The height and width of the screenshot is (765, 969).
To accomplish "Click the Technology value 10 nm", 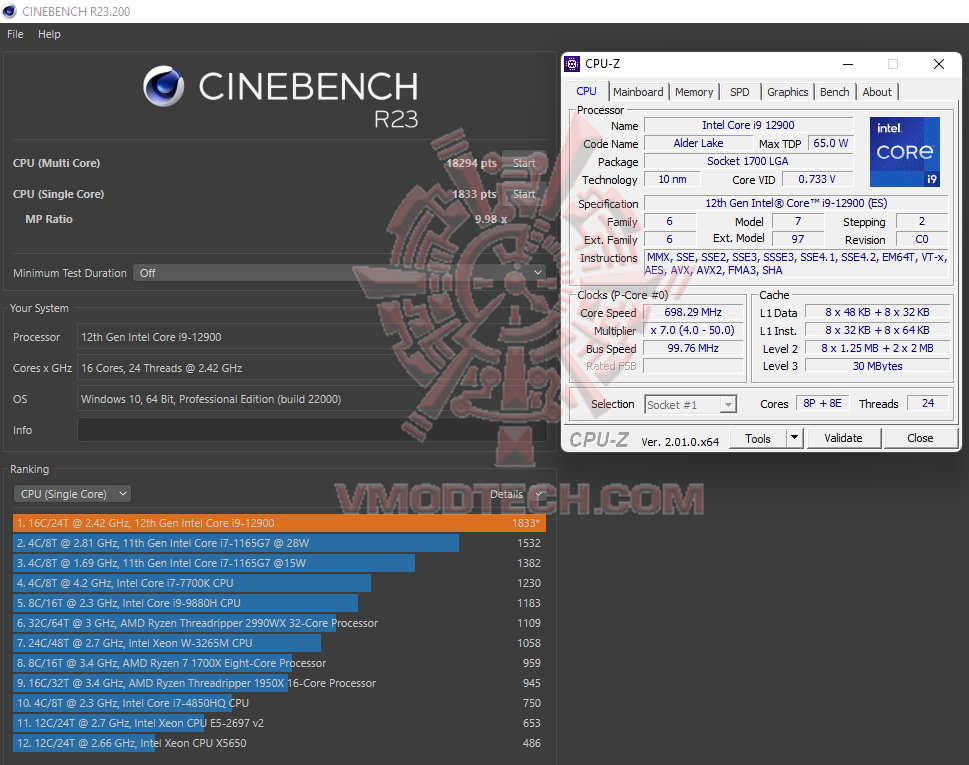I will tap(672, 179).
